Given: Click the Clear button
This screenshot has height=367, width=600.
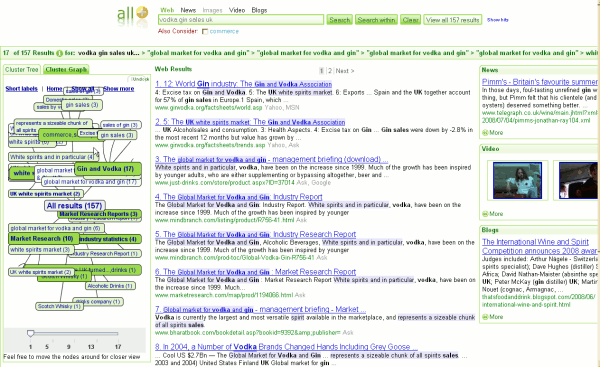Looking at the screenshot, I should pyautogui.click(x=411, y=20).
